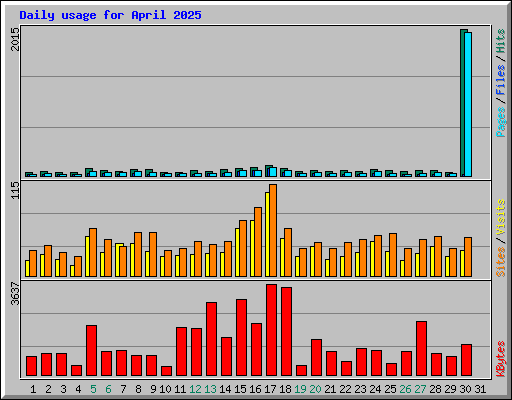Click the tall day 30 hits bar
The image size is (512, 400).
(x=463, y=103)
